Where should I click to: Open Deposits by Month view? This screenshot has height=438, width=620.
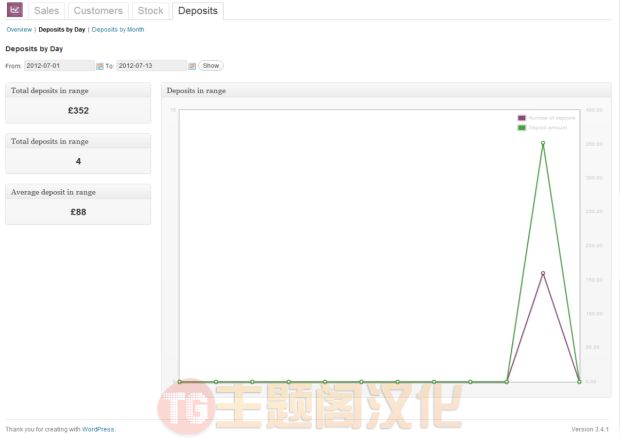[118, 30]
